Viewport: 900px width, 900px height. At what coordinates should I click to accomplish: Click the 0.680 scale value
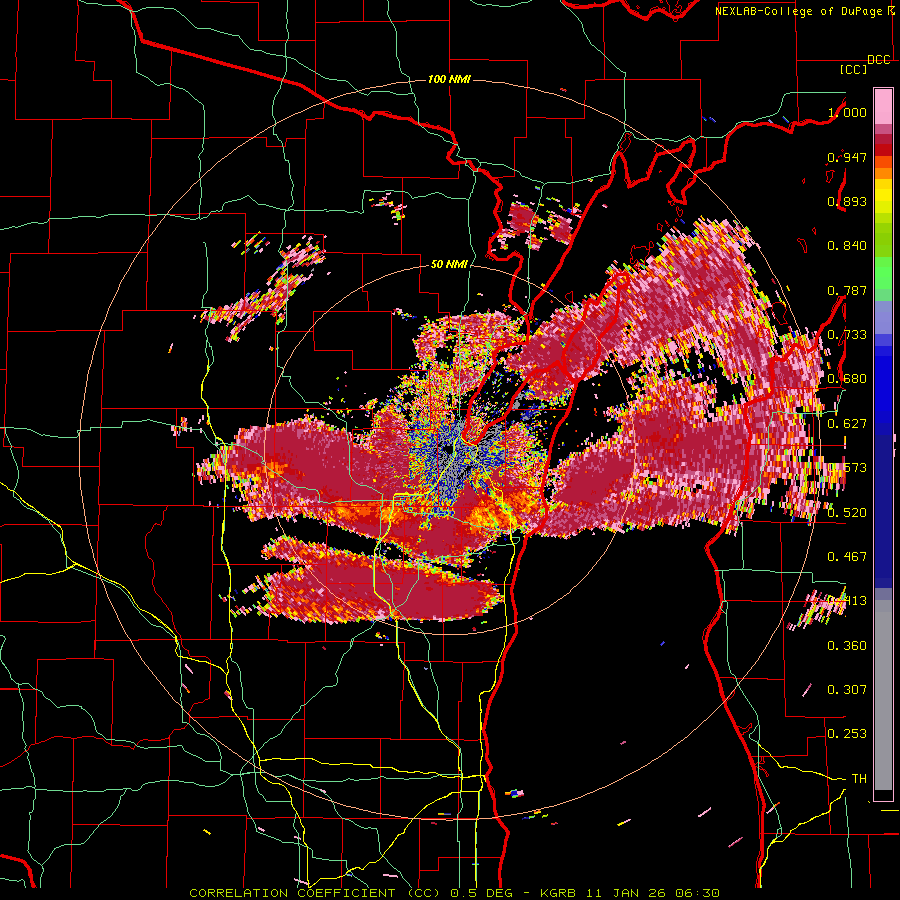(847, 379)
